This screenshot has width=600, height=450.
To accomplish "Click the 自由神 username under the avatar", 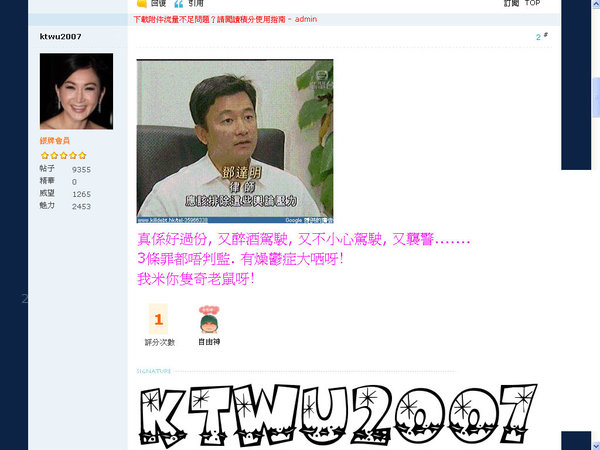I will [x=209, y=342].
